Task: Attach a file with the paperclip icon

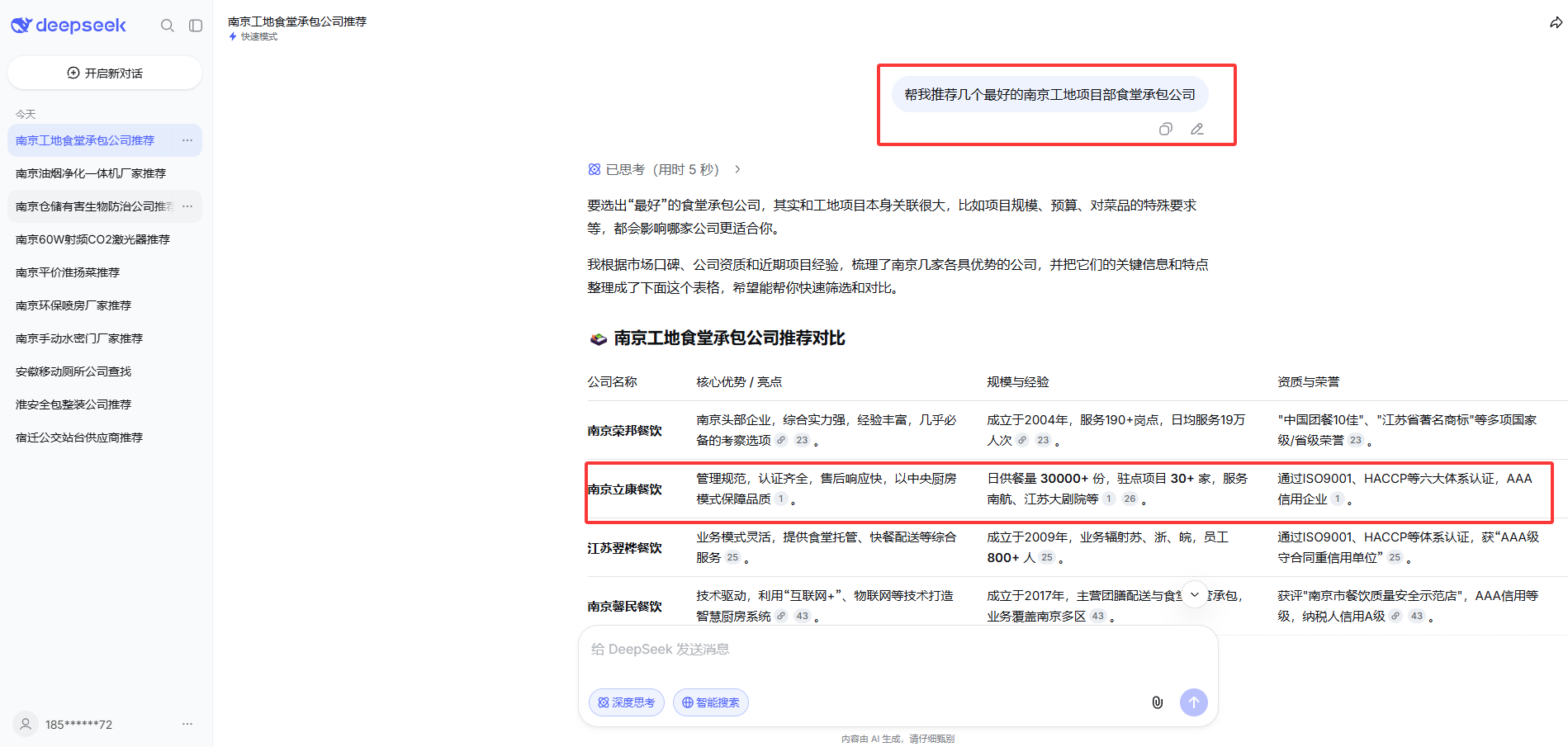Action: (1158, 702)
